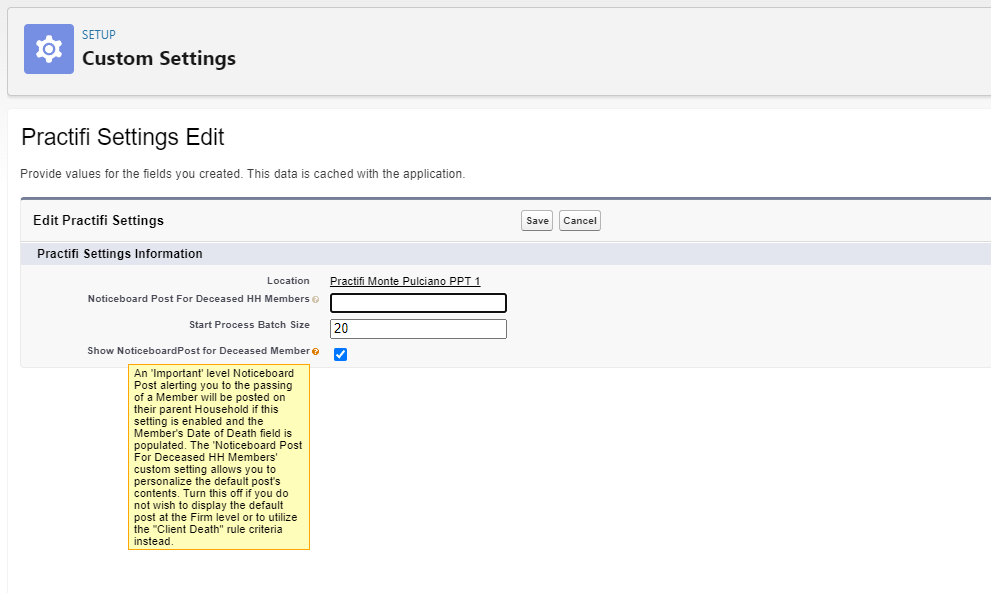
Task: Cancel editing Practifi Settings
Action: (580, 221)
